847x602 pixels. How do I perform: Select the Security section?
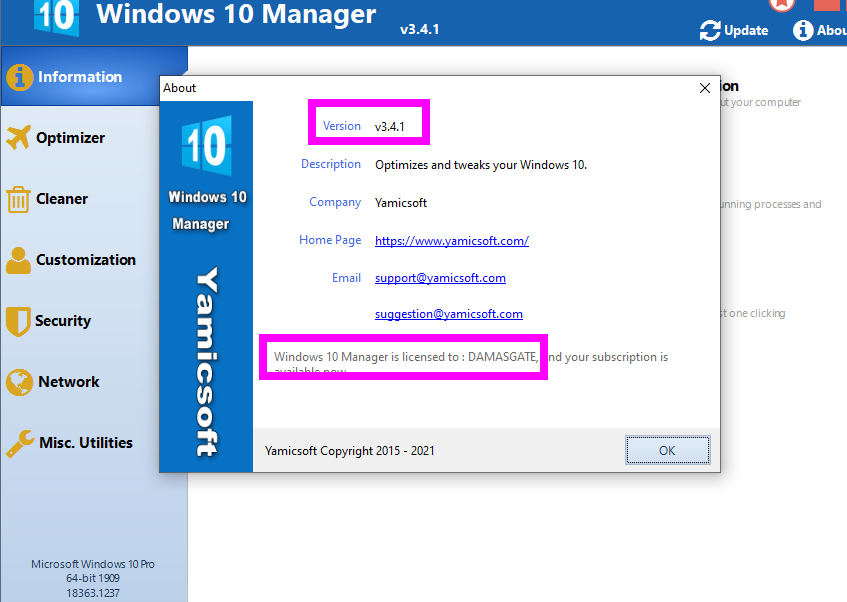pyautogui.click(x=63, y=321)
